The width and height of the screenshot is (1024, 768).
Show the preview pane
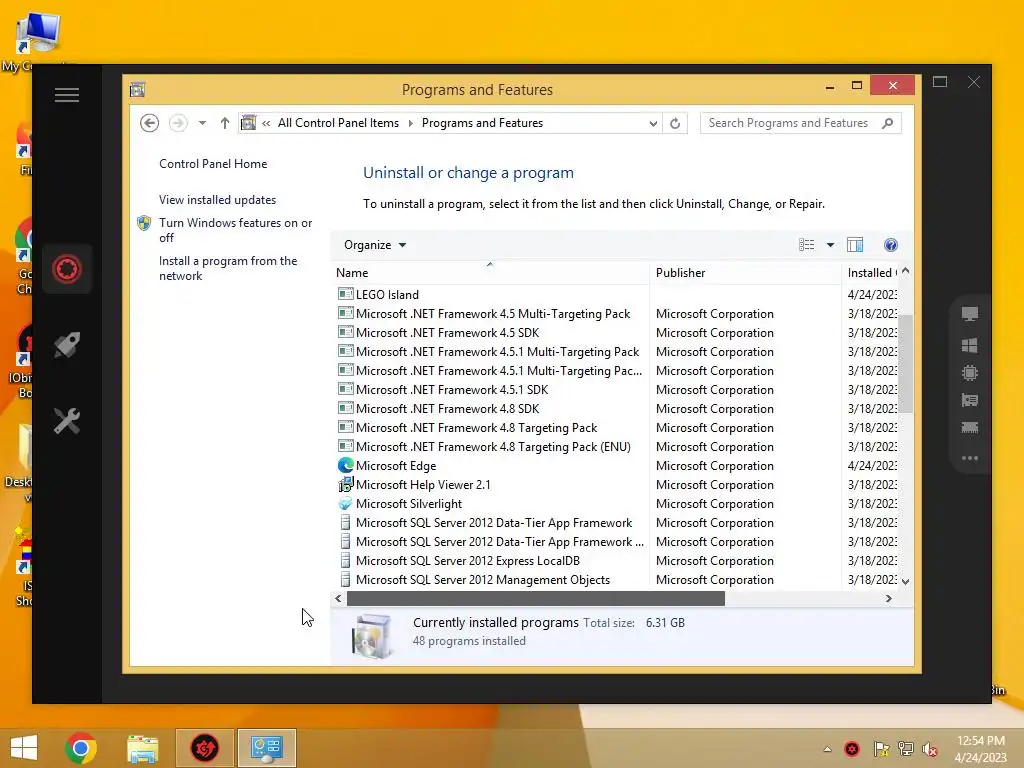pos(855,245)
